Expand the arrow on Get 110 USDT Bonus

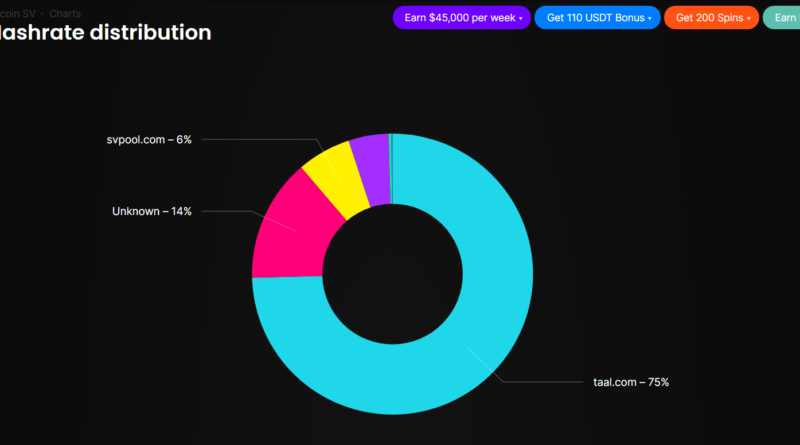click(651, 18)
